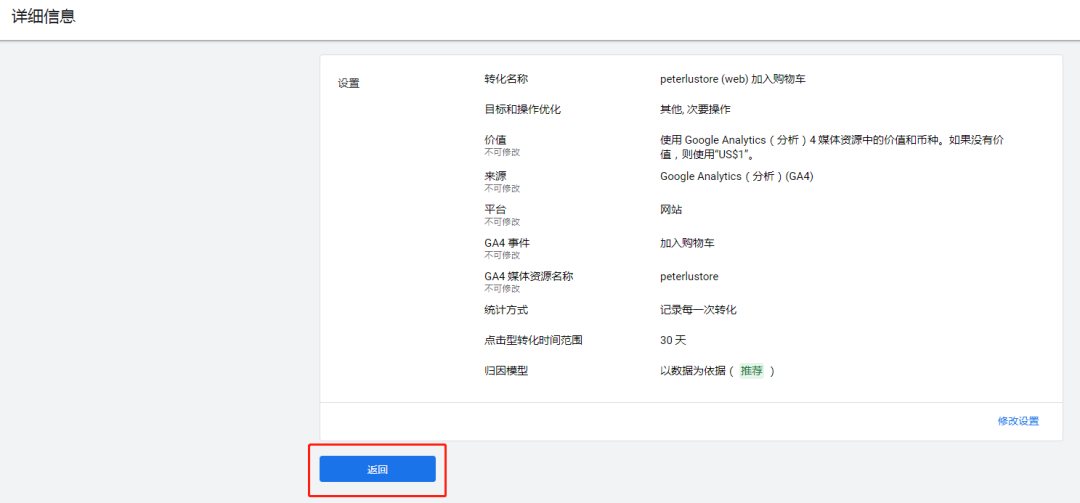The width and height of the screenshot is (1080, 503).
Task: Click the value 'peterlustore (web) 加入购物车'
Action: (733, 79)
